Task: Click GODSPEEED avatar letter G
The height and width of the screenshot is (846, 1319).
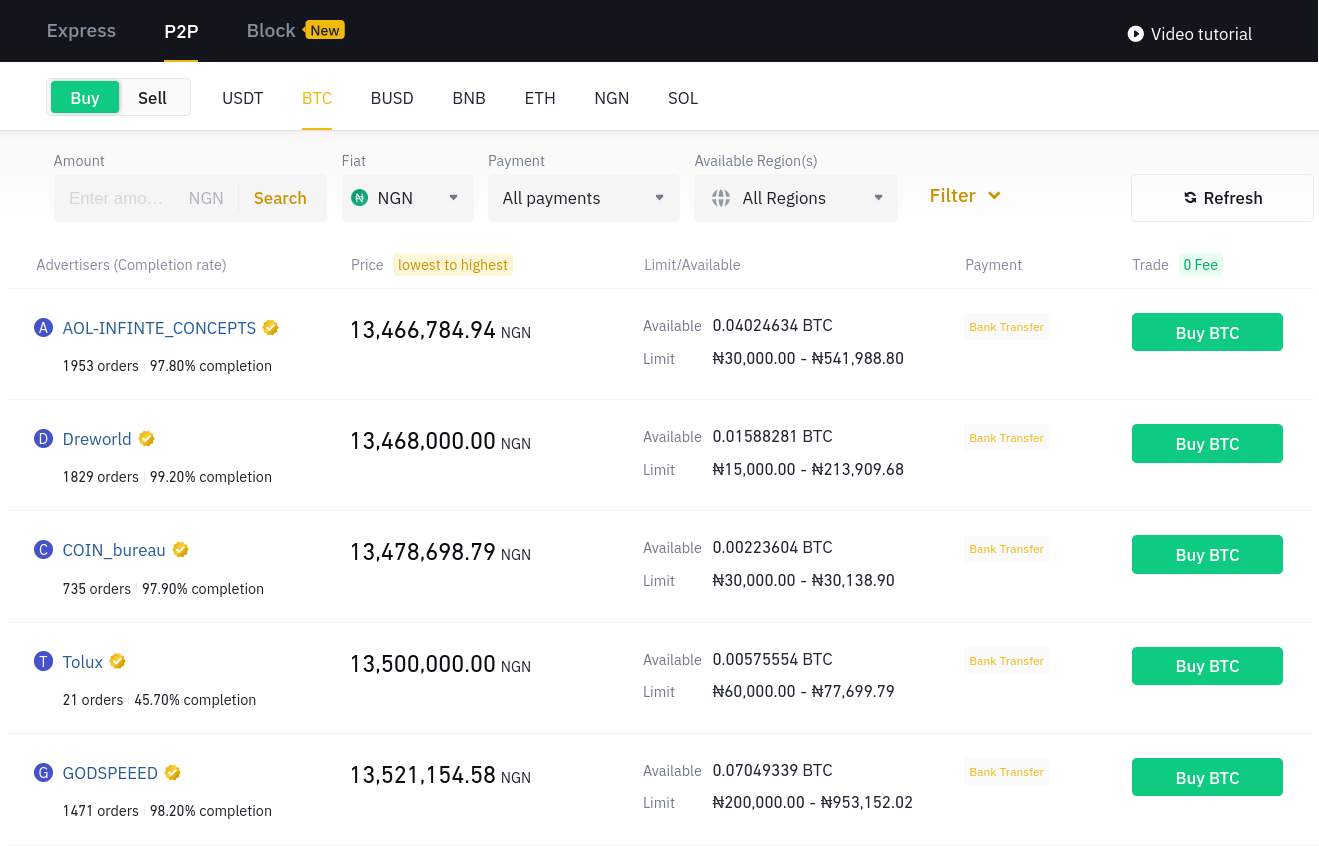Action: tap(43, 773)
